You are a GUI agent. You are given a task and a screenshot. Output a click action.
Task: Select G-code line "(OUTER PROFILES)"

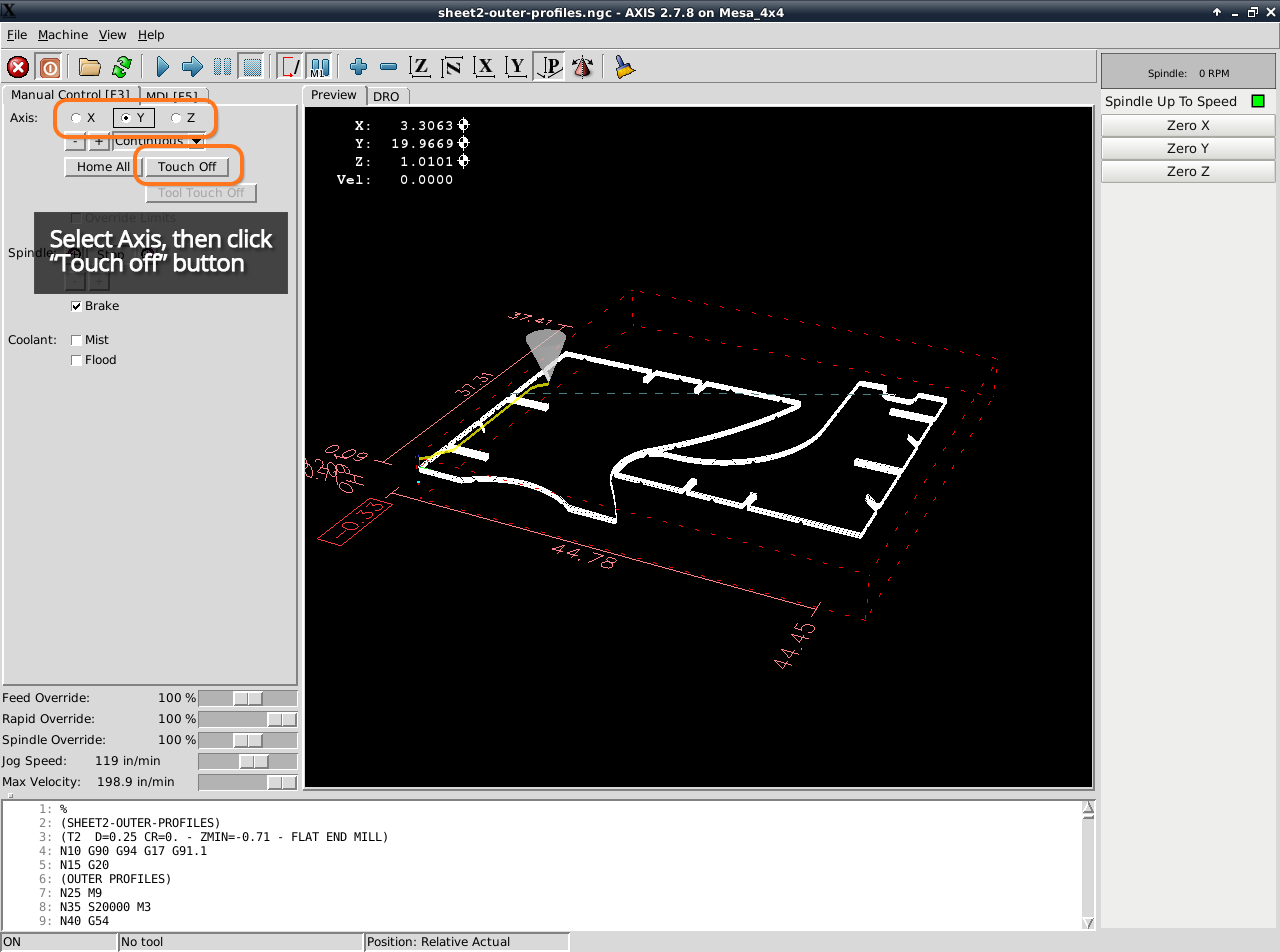point(115,879)
